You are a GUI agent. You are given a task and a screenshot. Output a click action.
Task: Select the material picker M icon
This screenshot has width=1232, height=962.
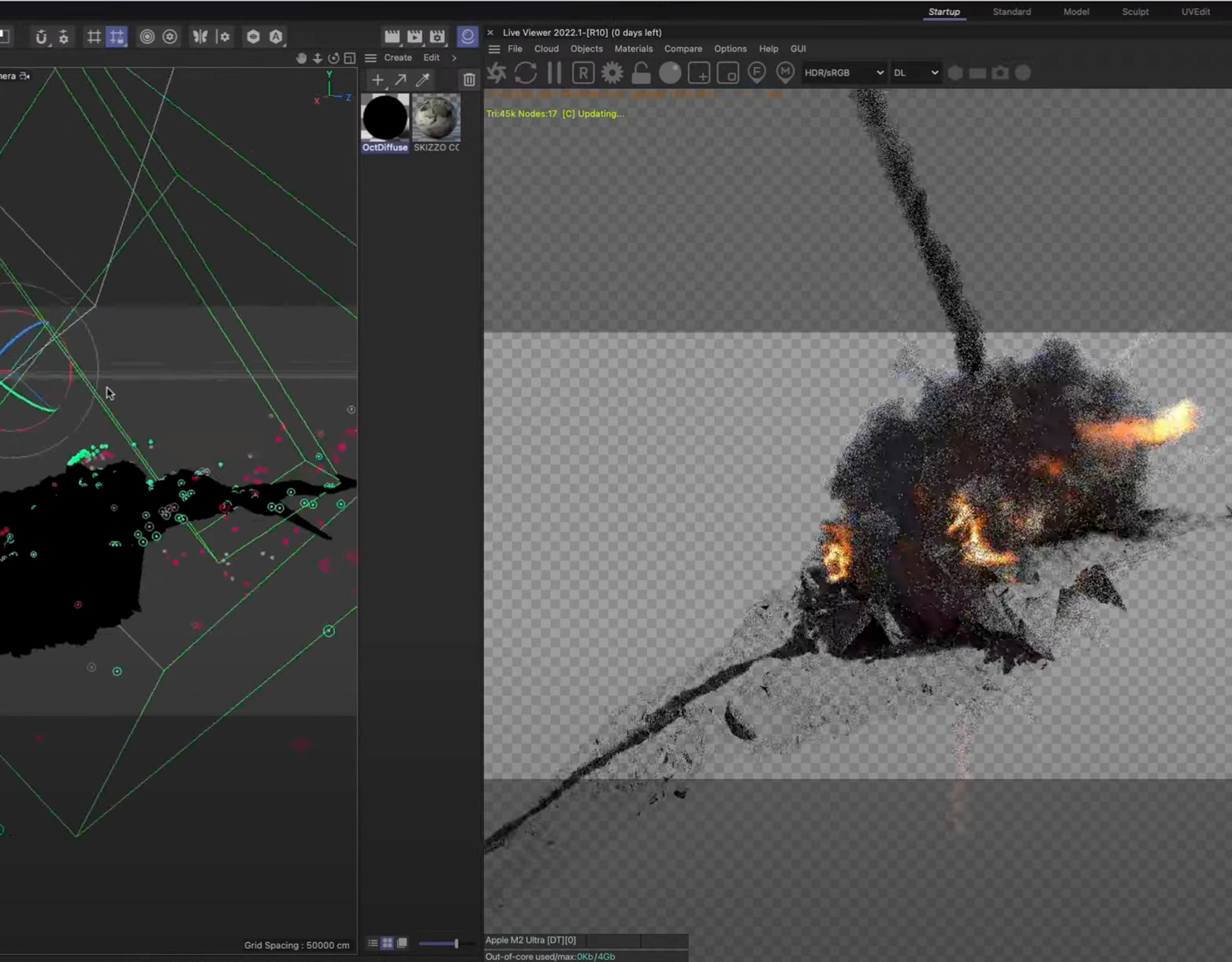click(785, 73)
